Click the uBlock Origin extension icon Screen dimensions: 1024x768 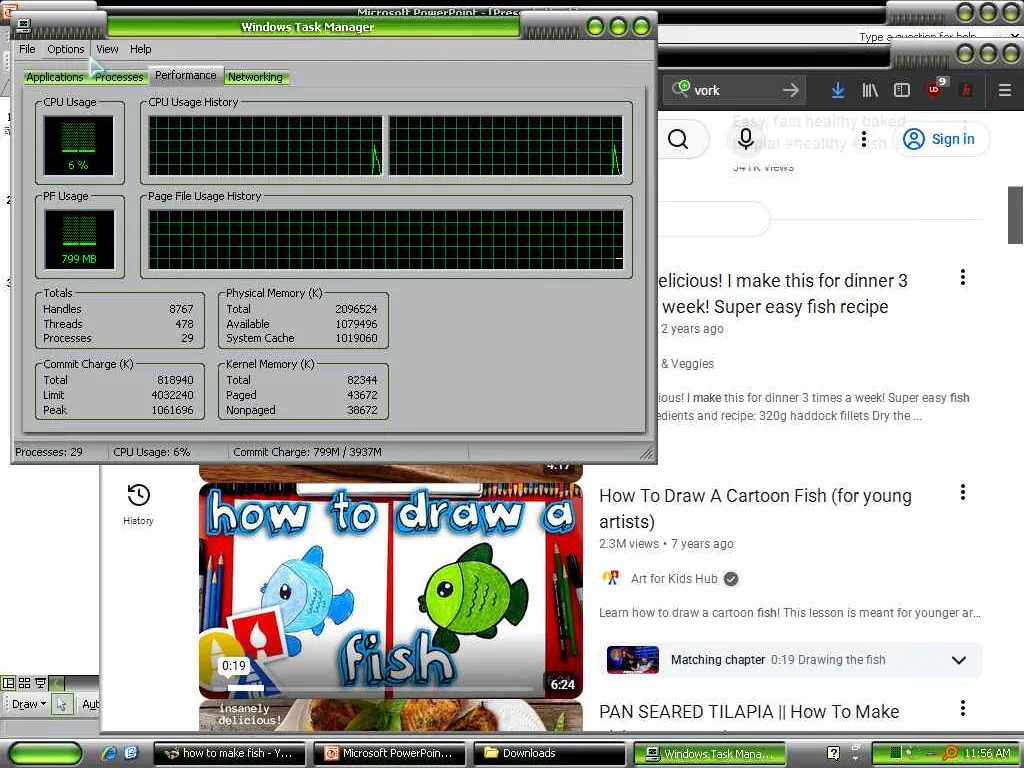coord(936,89)
